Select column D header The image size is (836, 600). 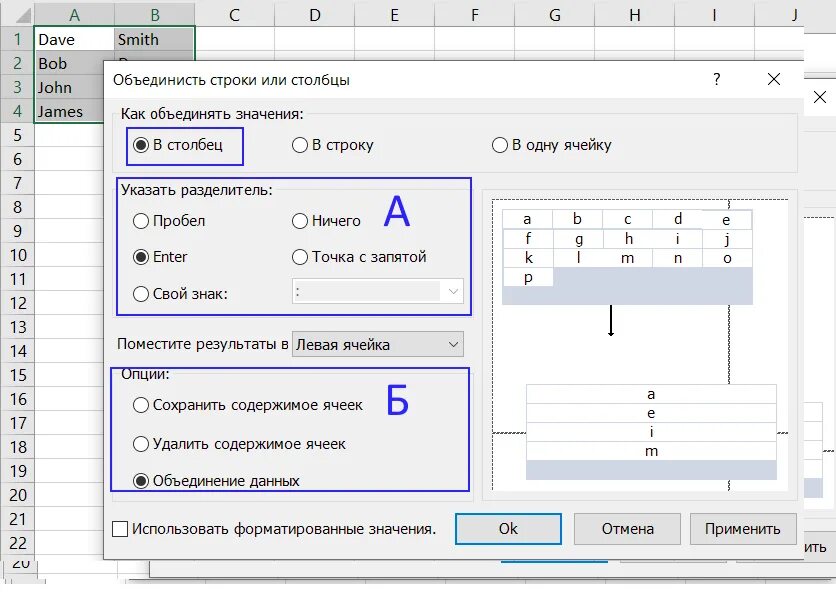pyautogui.click(x=315, y=15)
